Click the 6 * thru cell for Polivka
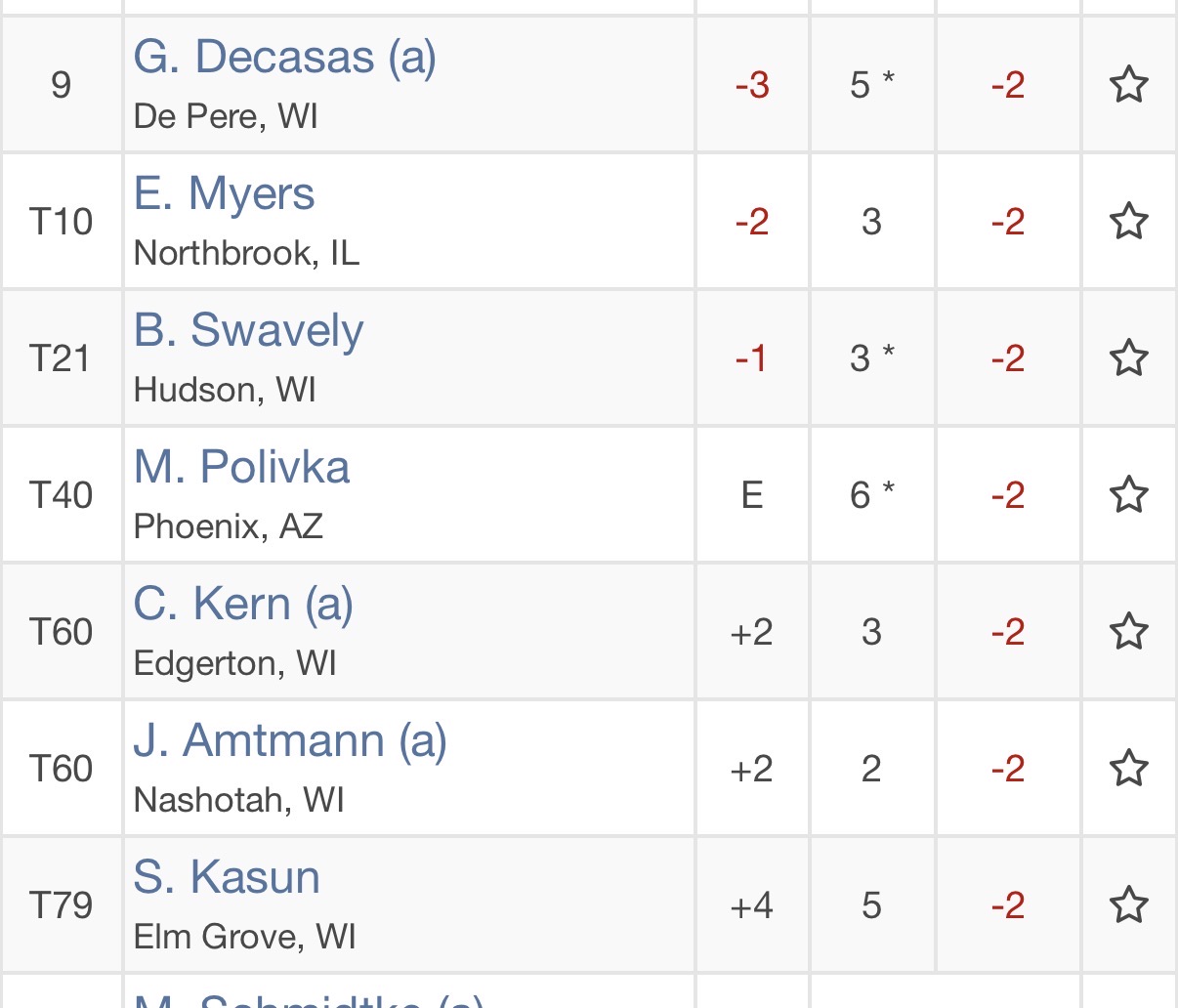Image resolution: width=1178 pixels, height=1008 pixels. (x=872, y=495)
